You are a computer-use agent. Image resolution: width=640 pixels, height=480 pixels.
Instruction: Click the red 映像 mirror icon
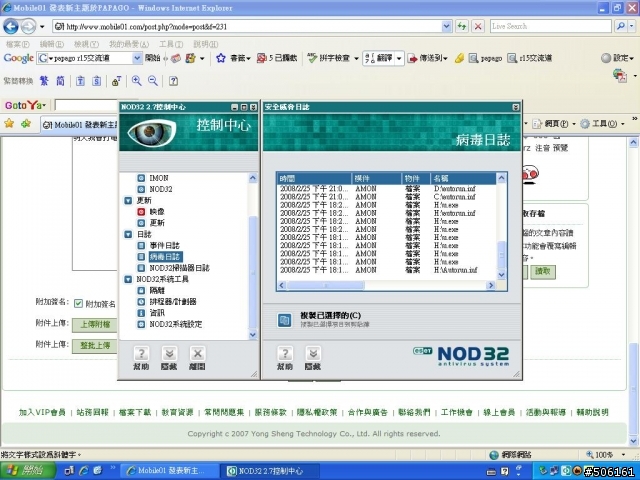[141, 212]
